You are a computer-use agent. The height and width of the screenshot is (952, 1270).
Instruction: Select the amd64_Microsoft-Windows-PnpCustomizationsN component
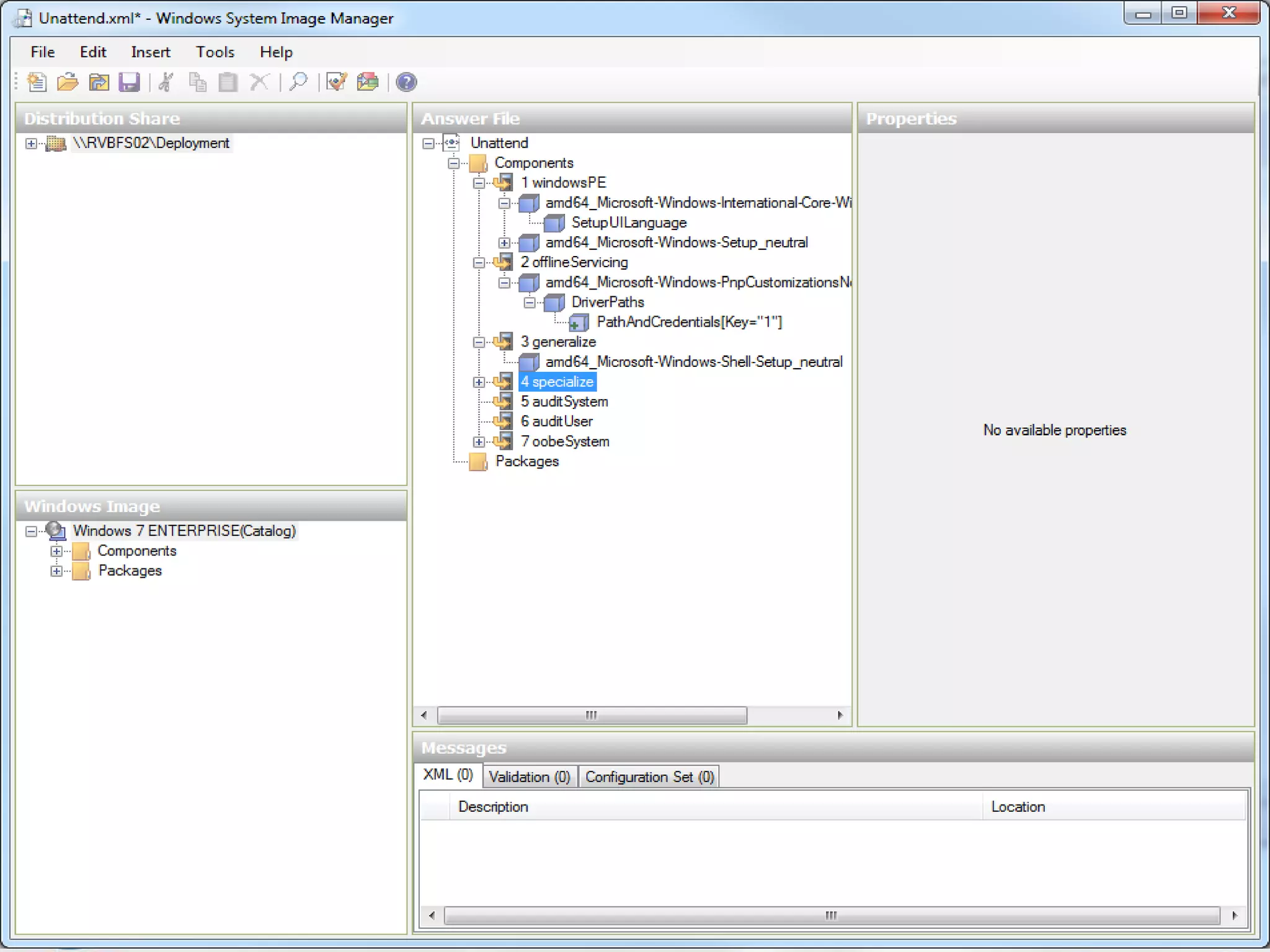tap(697, 283)
